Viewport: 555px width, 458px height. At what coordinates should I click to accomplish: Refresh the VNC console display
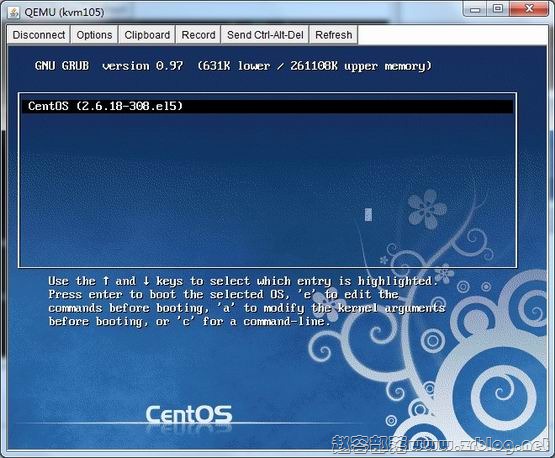333,35
